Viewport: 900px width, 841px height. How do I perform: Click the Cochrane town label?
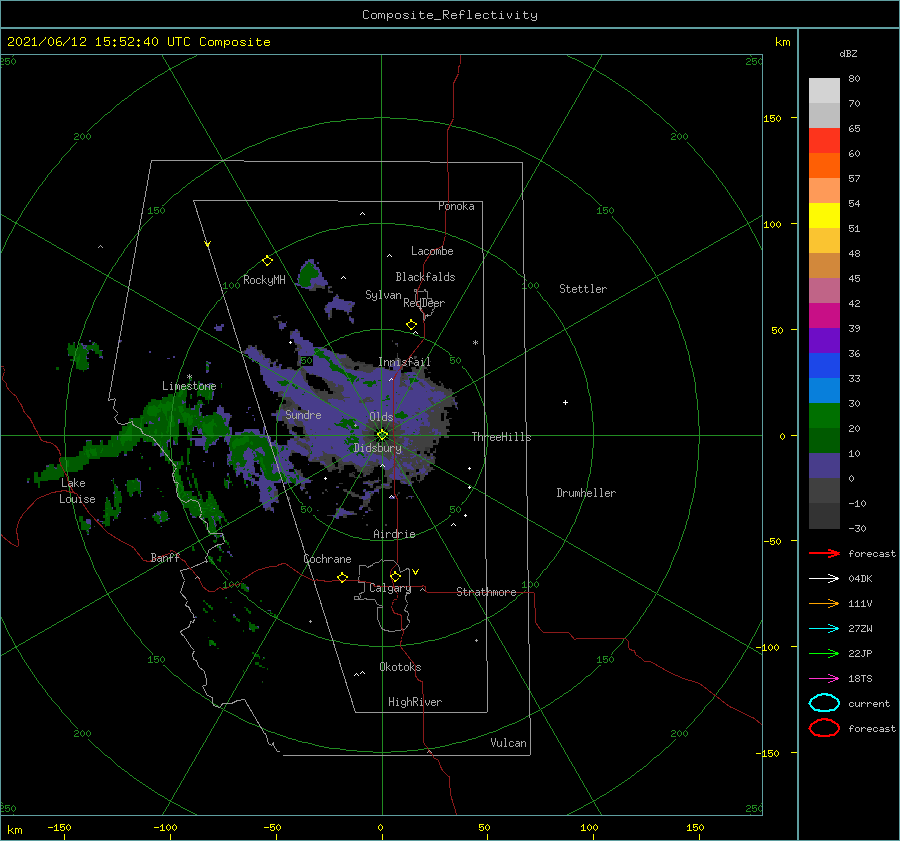[x=327, y=559]
